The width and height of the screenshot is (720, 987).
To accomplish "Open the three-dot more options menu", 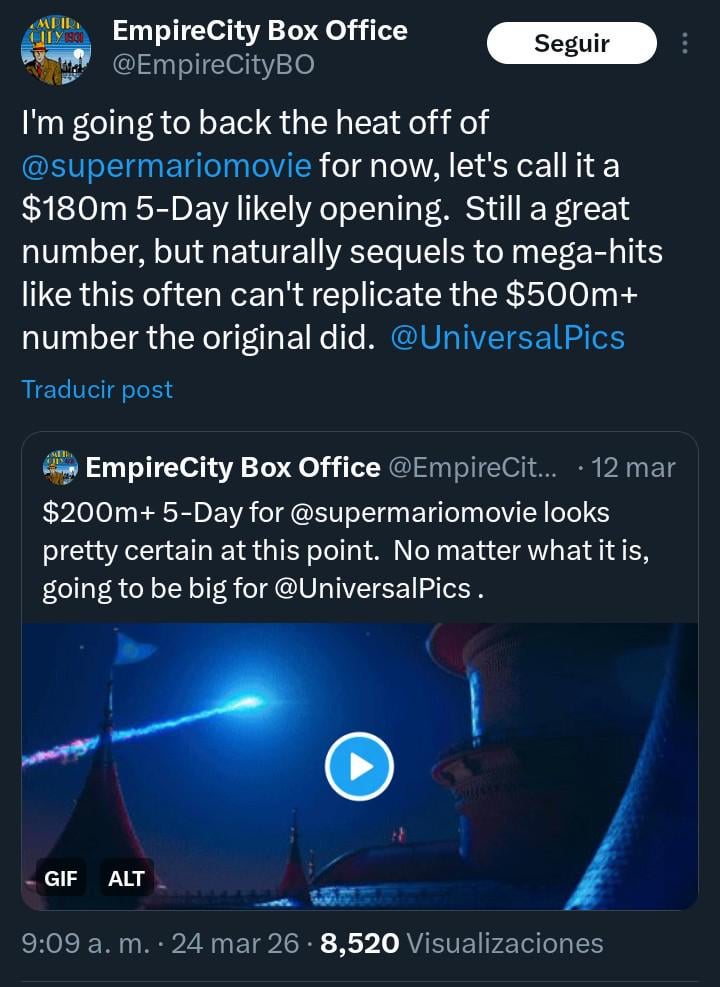I will 685,44.
